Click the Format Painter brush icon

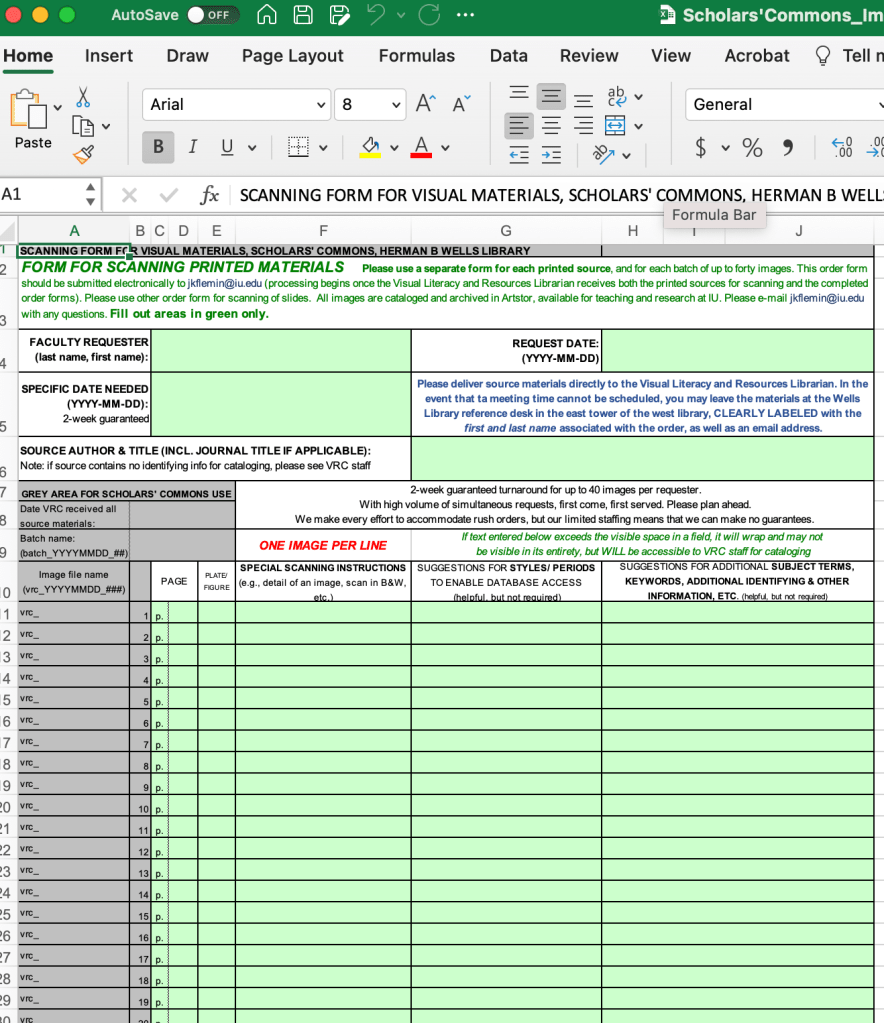[83, 154]
